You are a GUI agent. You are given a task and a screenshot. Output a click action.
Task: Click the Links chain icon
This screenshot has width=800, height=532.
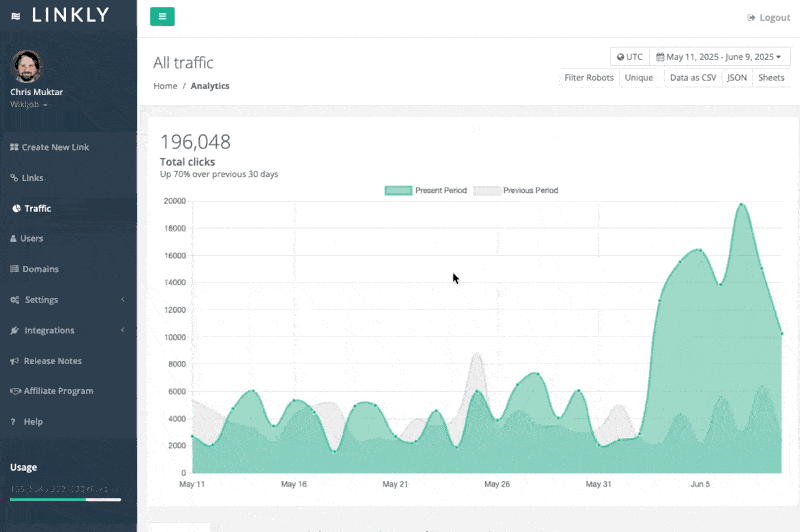point(14,178)
